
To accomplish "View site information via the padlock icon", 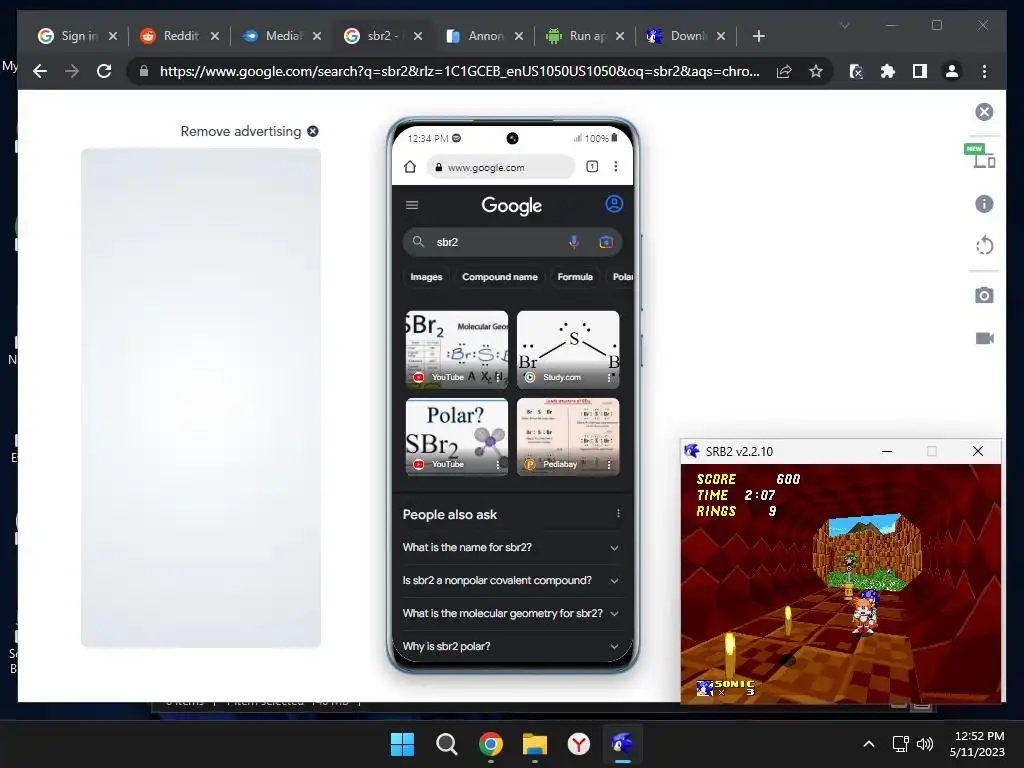I will [x=144, y=71].
